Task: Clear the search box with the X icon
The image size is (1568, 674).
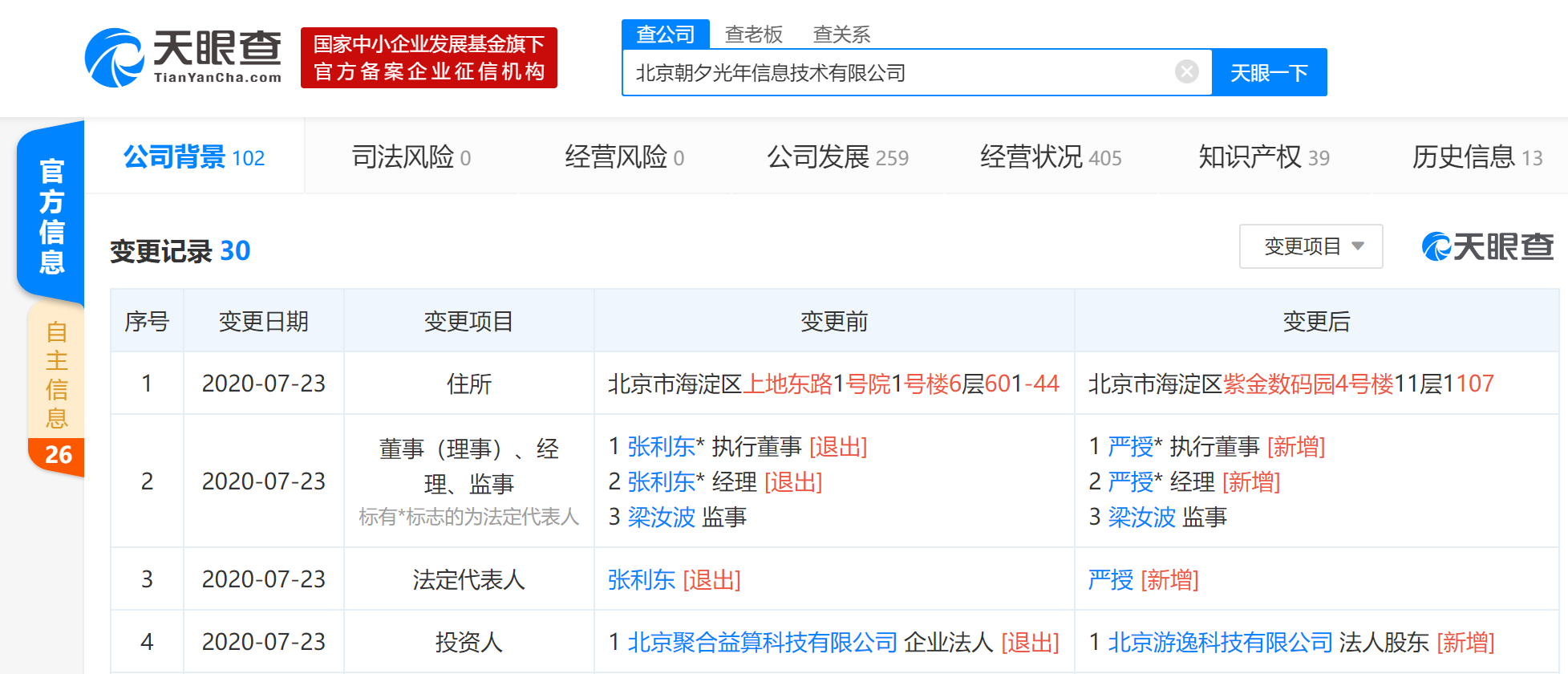Action: click(x=1187, y=72)
